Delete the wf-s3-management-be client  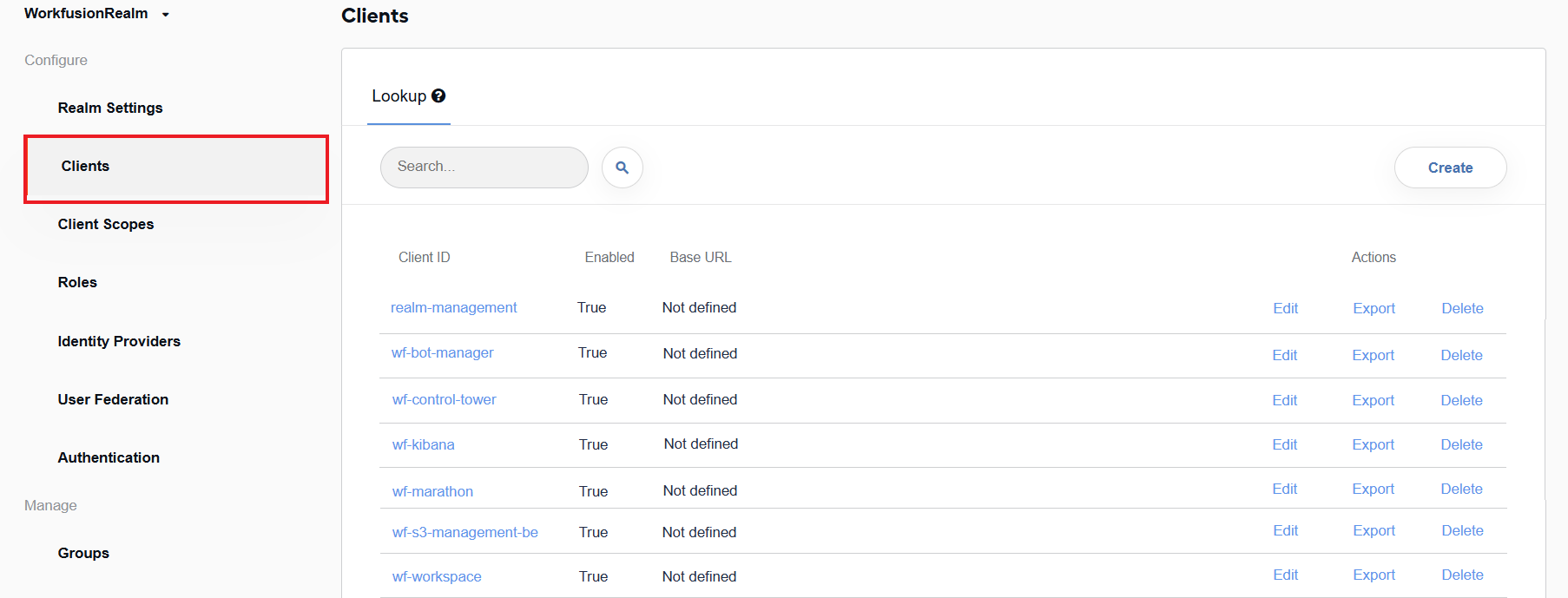1462,530
